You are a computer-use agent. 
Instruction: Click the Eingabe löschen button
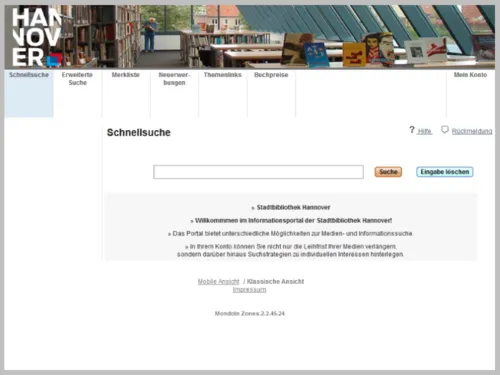point(445,172)
